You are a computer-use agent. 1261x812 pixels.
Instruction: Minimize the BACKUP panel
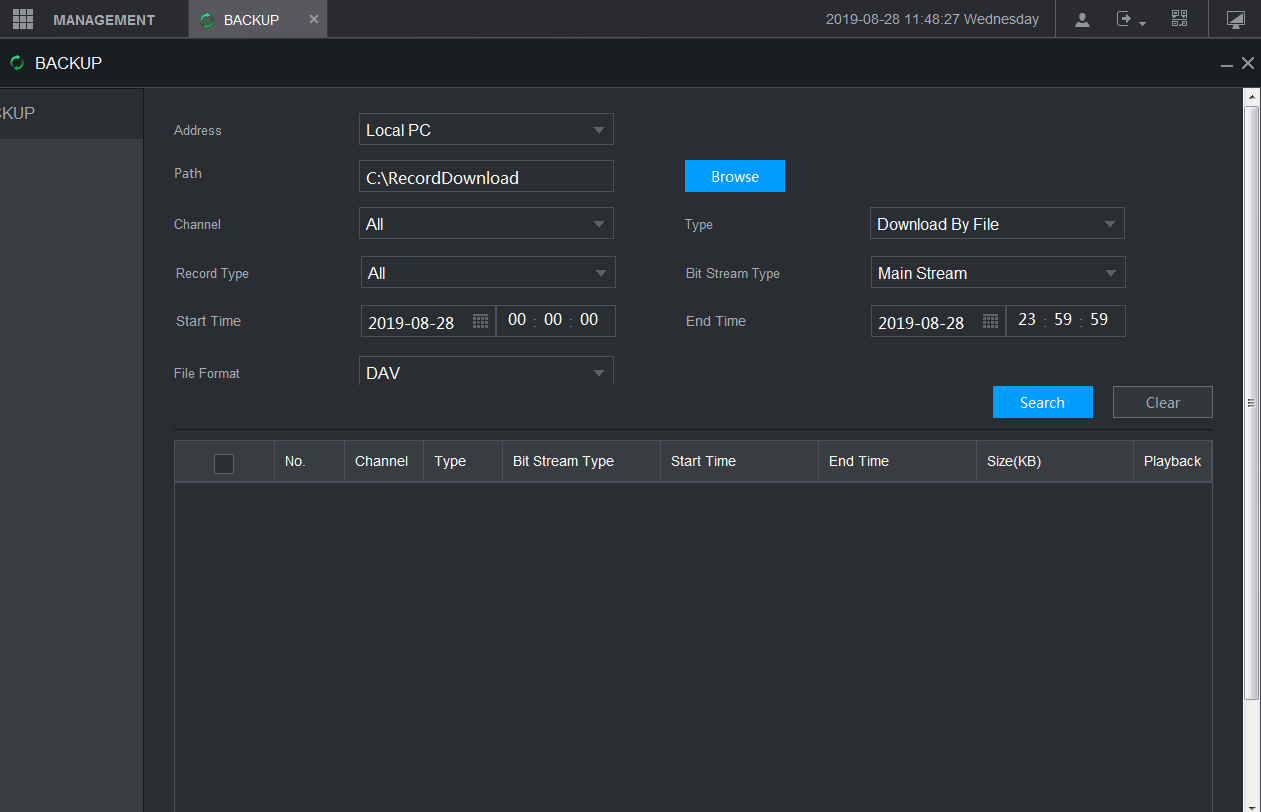[x=1227, y=64]
